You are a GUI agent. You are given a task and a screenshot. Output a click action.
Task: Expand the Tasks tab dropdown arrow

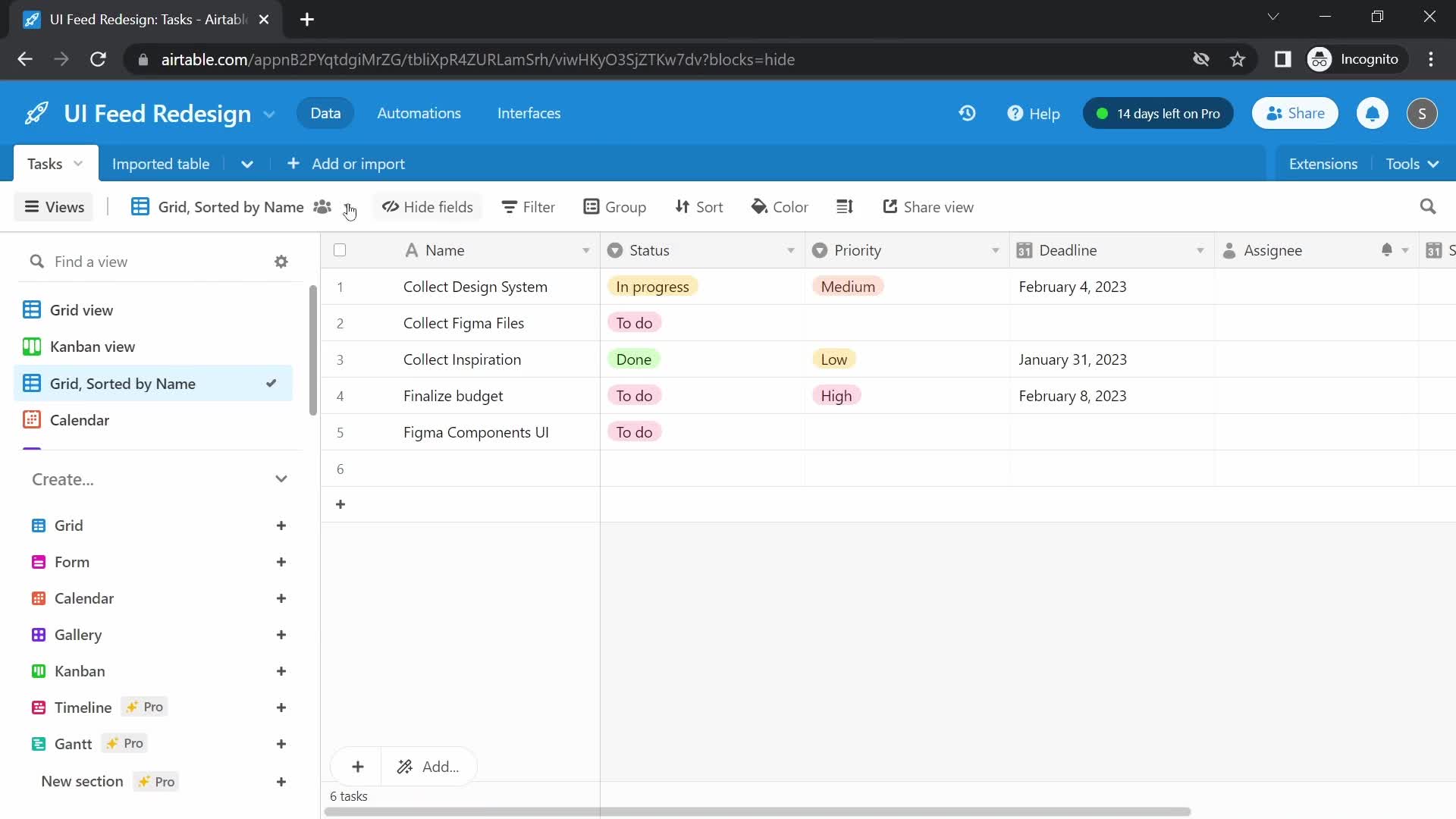79,163
